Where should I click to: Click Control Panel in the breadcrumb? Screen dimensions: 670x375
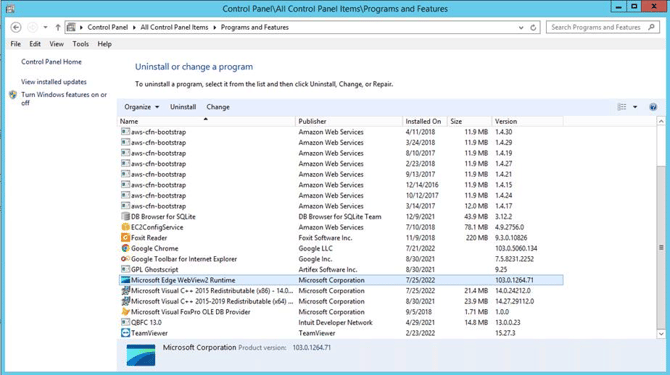point(108,27)
